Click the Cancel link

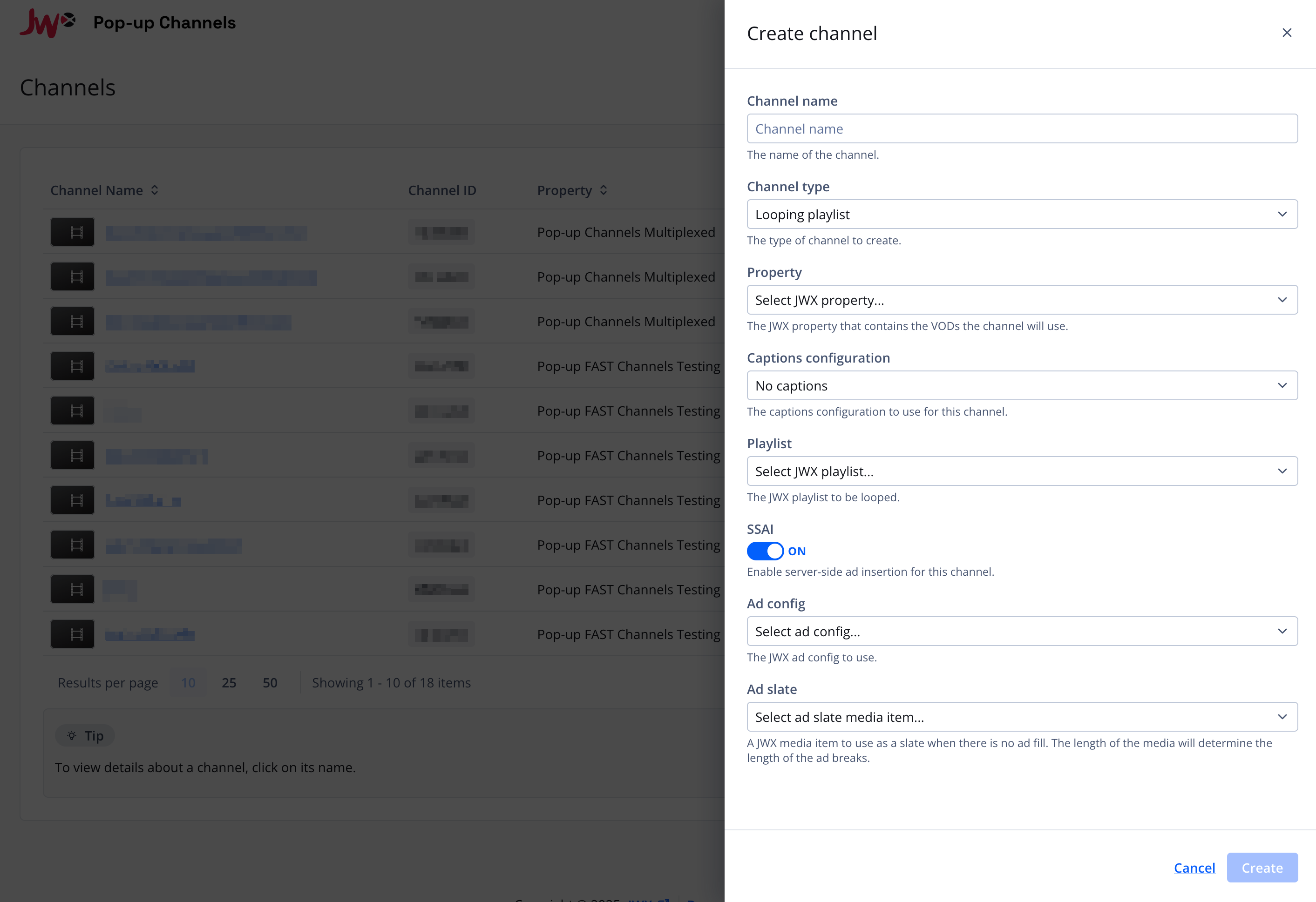(1194, 868)
